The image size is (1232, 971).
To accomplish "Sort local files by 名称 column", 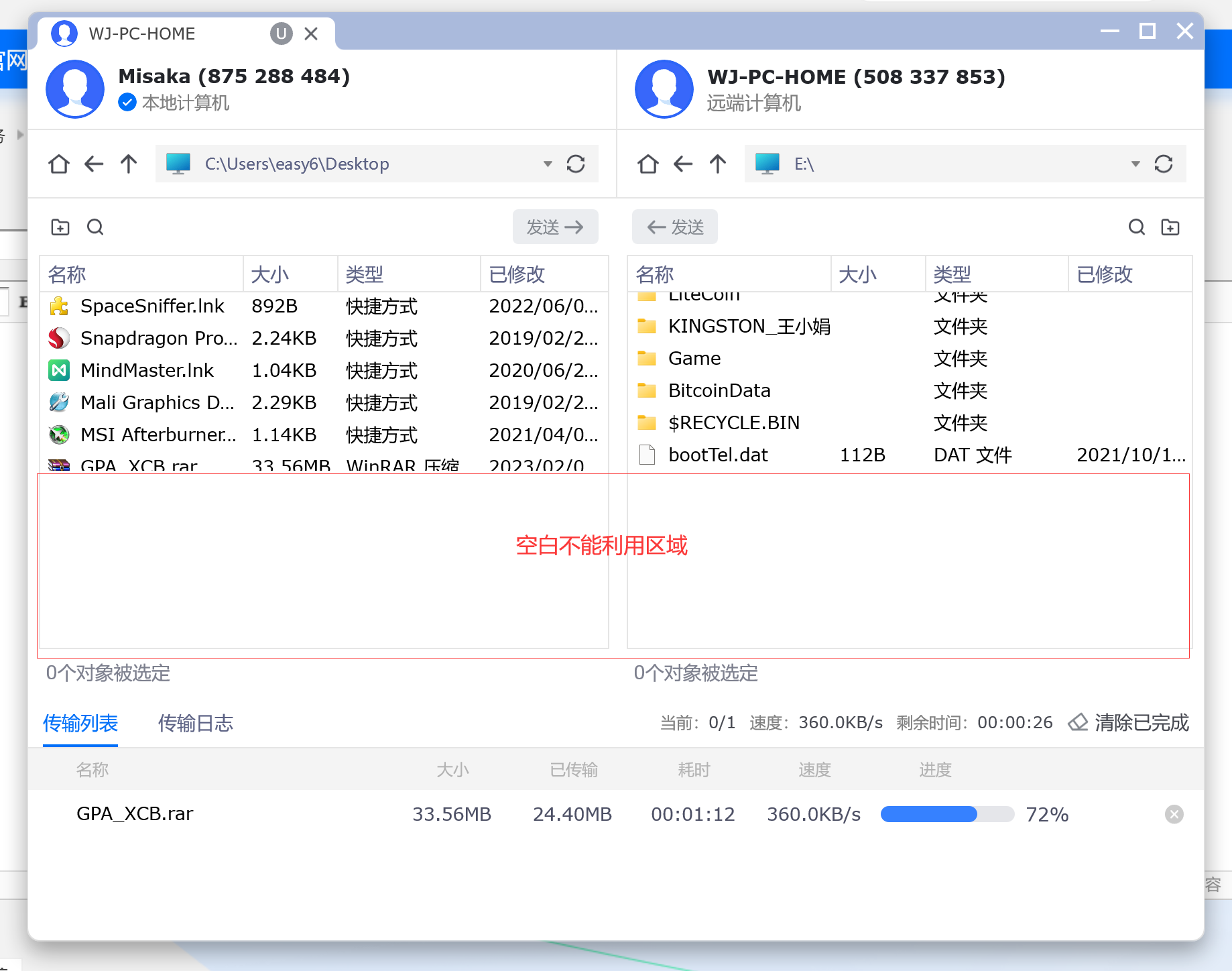I will point(141,274).
